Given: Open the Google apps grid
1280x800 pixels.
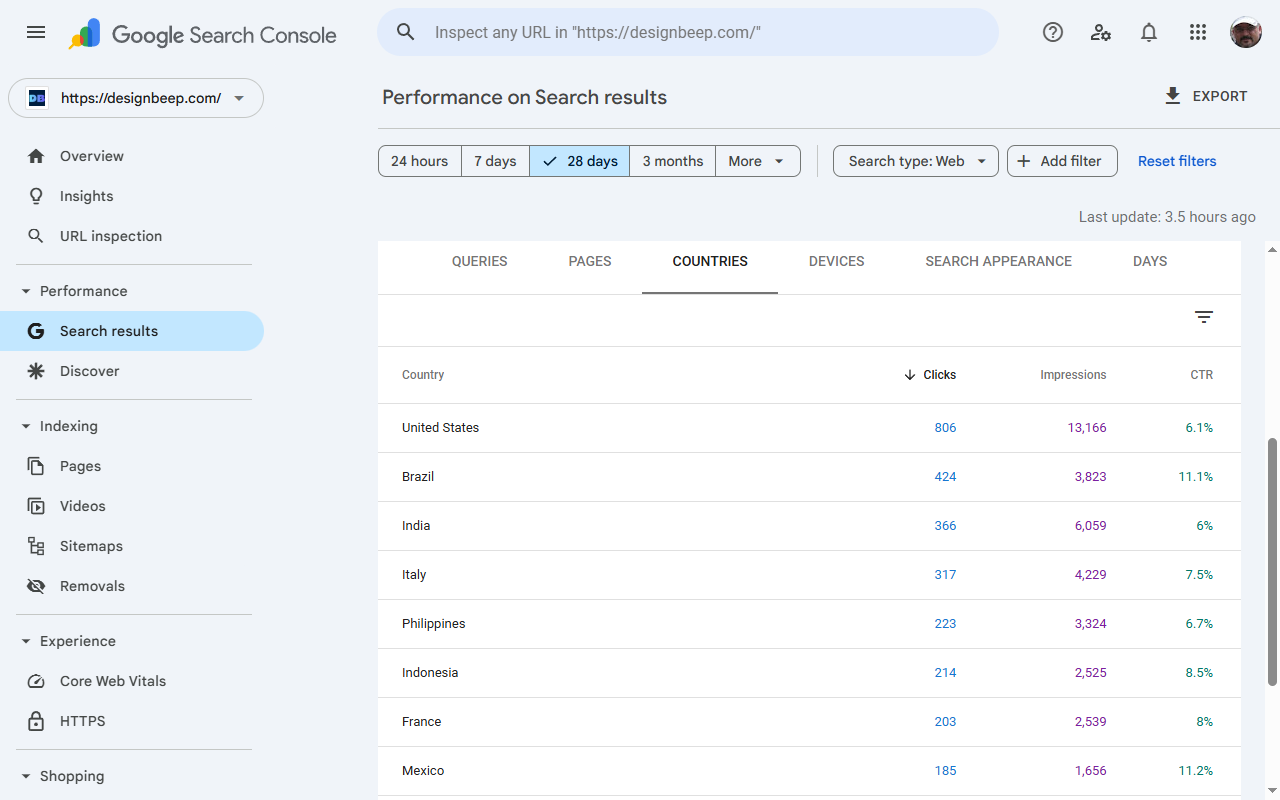Looking at the screenshot, I should click(1198, 32).
